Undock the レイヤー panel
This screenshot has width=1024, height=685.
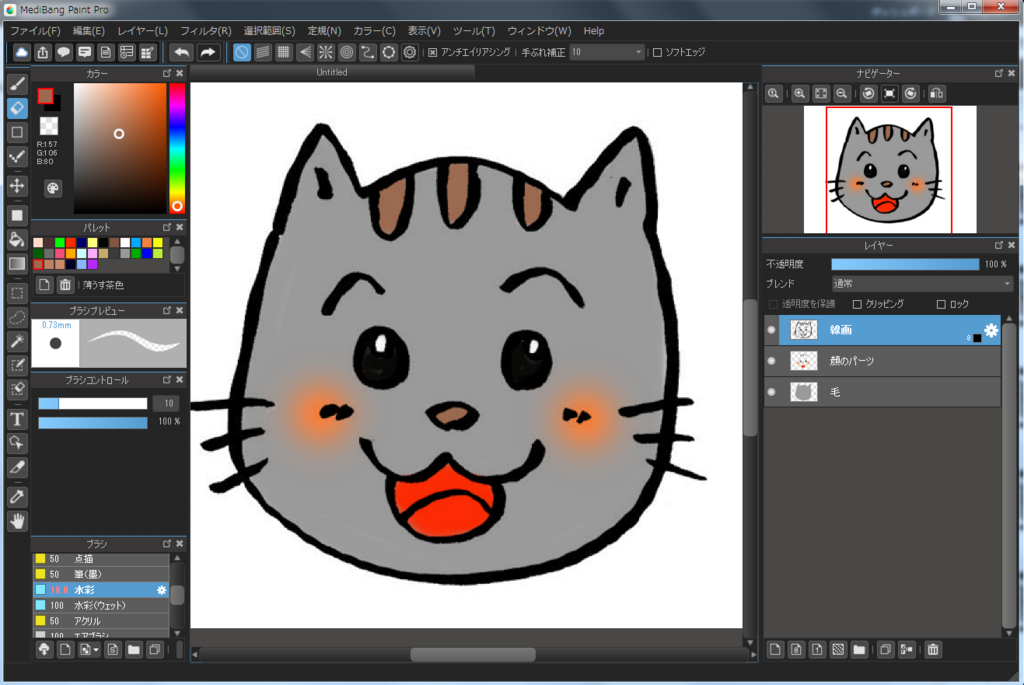tap(999, 245)
